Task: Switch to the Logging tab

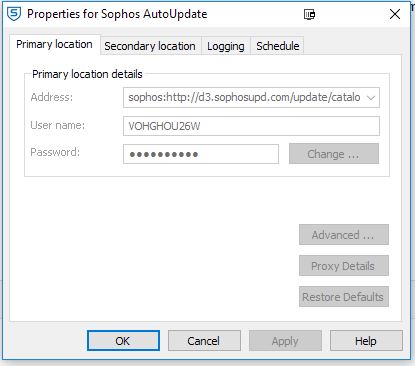Action: coord(226,46)
